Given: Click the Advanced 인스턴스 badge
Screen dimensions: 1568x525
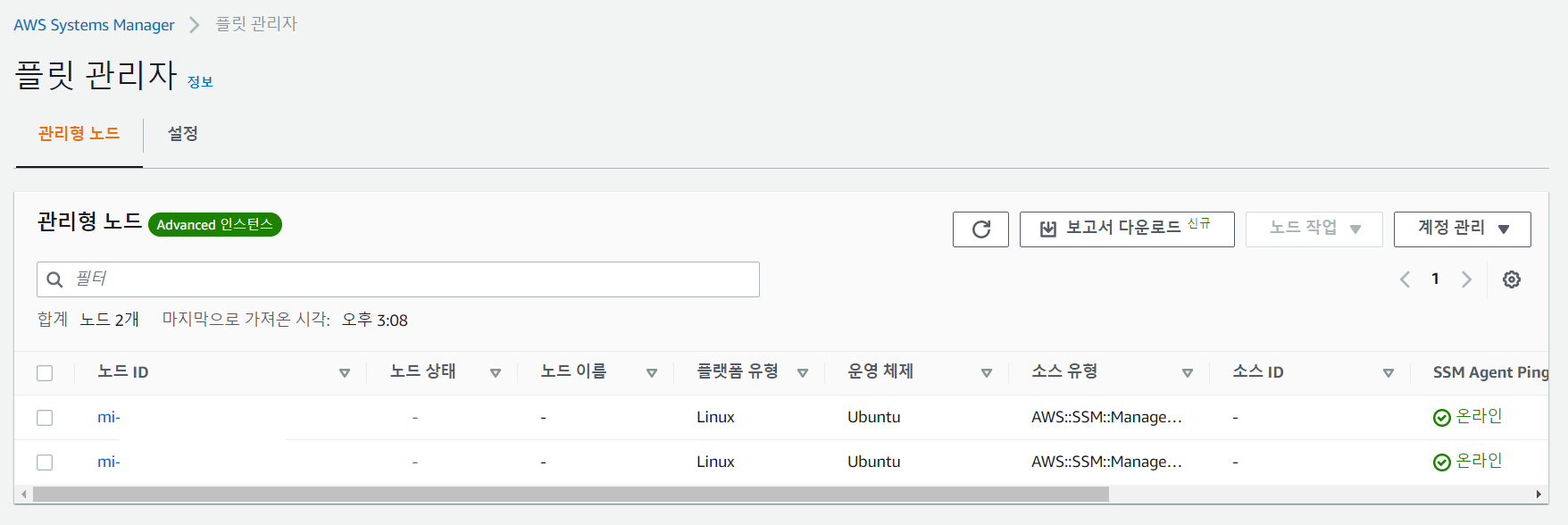Looking at the screenshot, I should (x=215, y=225).
